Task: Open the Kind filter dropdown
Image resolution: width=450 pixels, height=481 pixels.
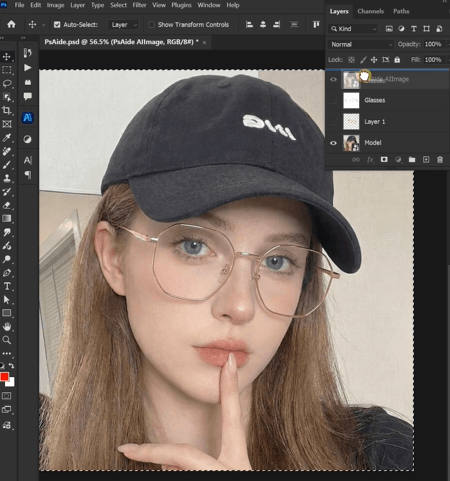Action: (353, 29)
